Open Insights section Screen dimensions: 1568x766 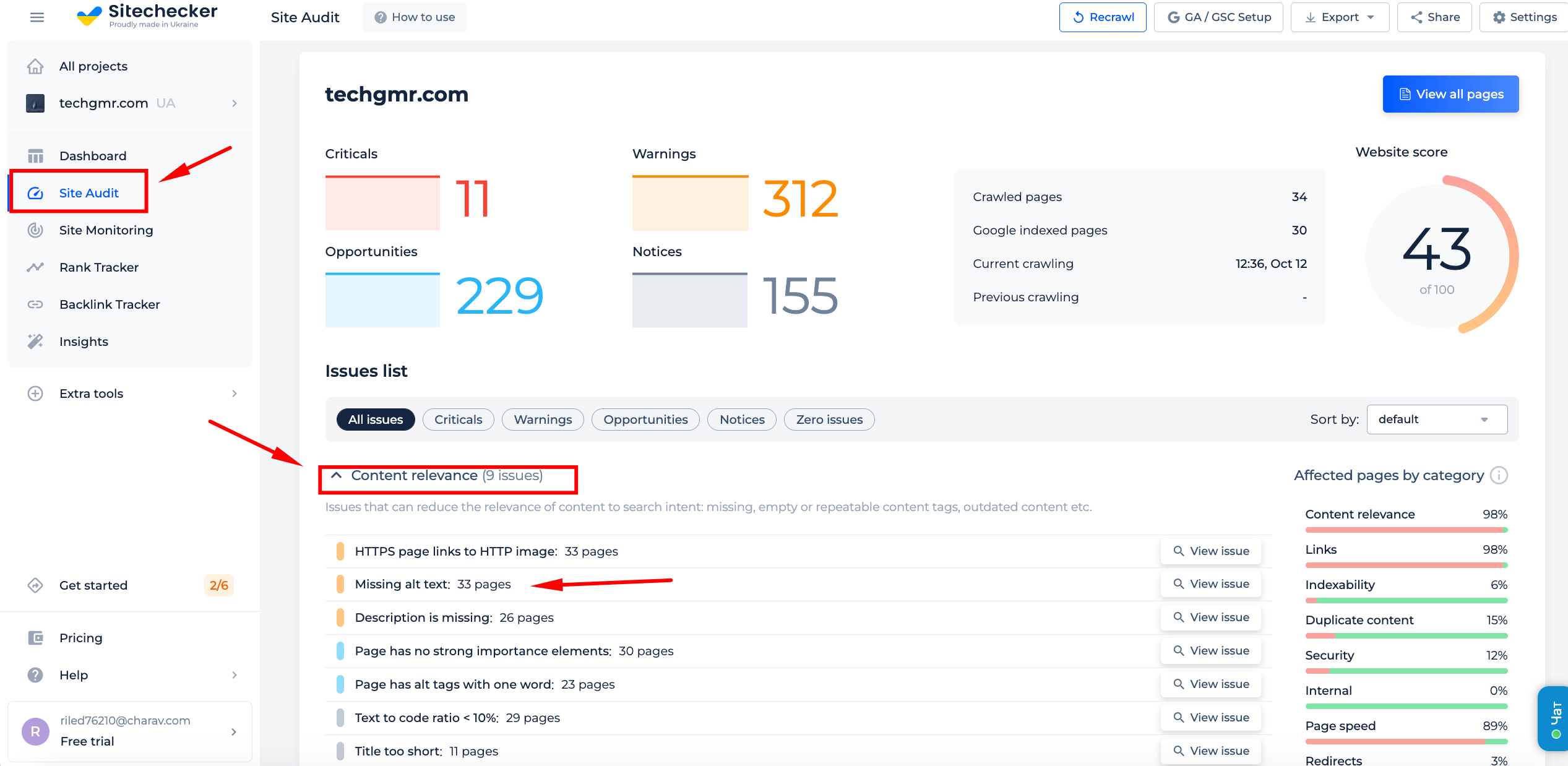tap(84, 342)
